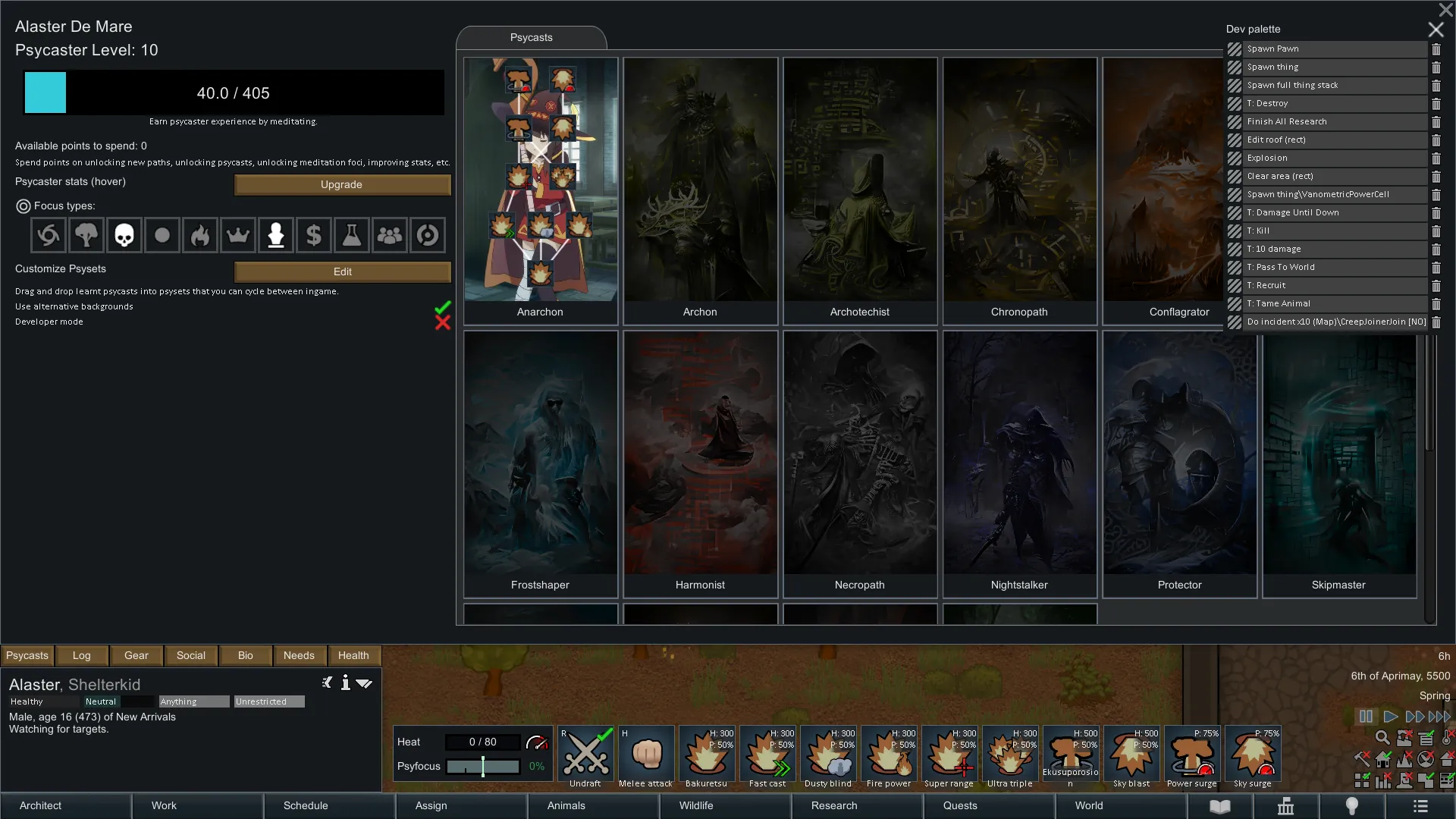1456x819 pixels.
Task: Click the Upgrade psycaster stats button
Action: pyautogui.click(x=342, y=184)
